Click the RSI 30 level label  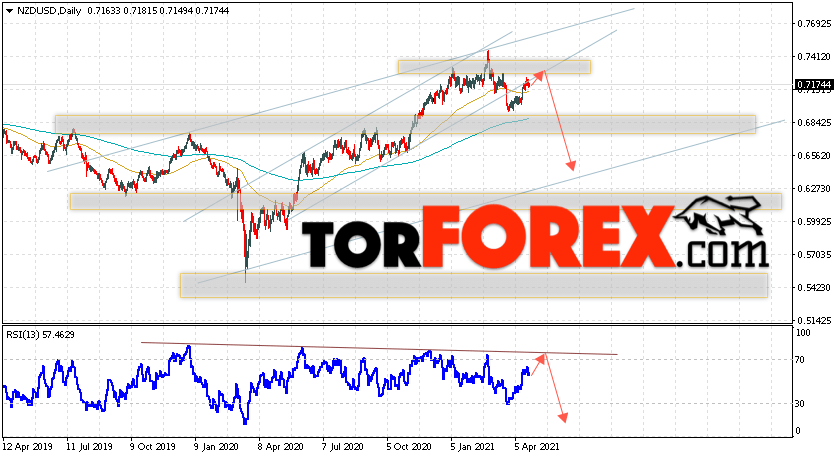click(x=800, y=403)
